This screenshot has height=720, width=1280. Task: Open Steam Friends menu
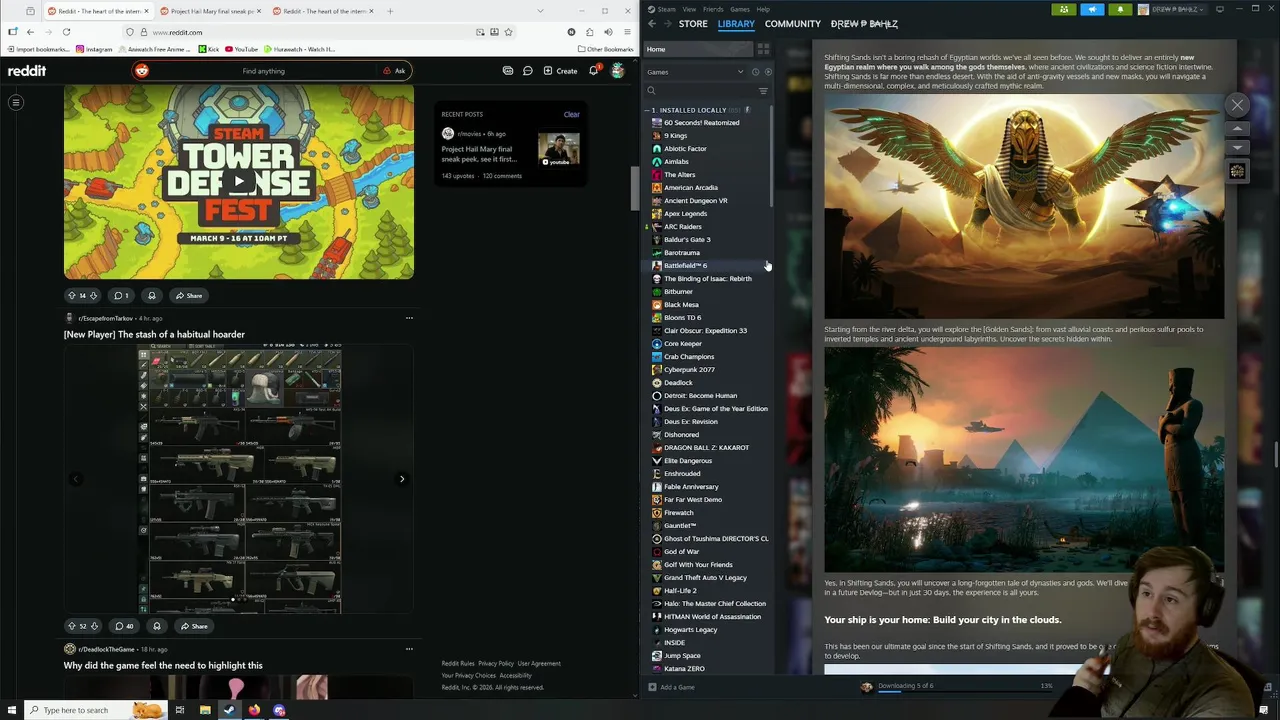(x=714, y=9)
